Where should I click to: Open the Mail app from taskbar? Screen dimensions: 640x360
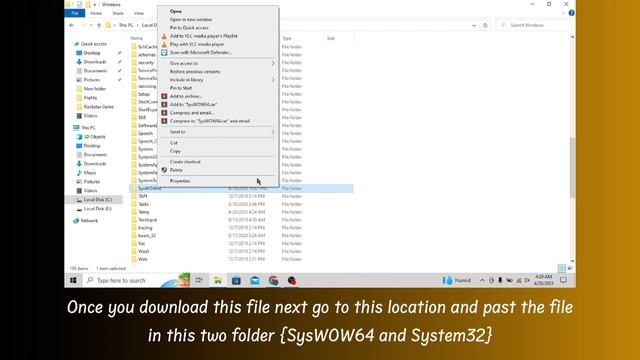click(x=255, y=280)
